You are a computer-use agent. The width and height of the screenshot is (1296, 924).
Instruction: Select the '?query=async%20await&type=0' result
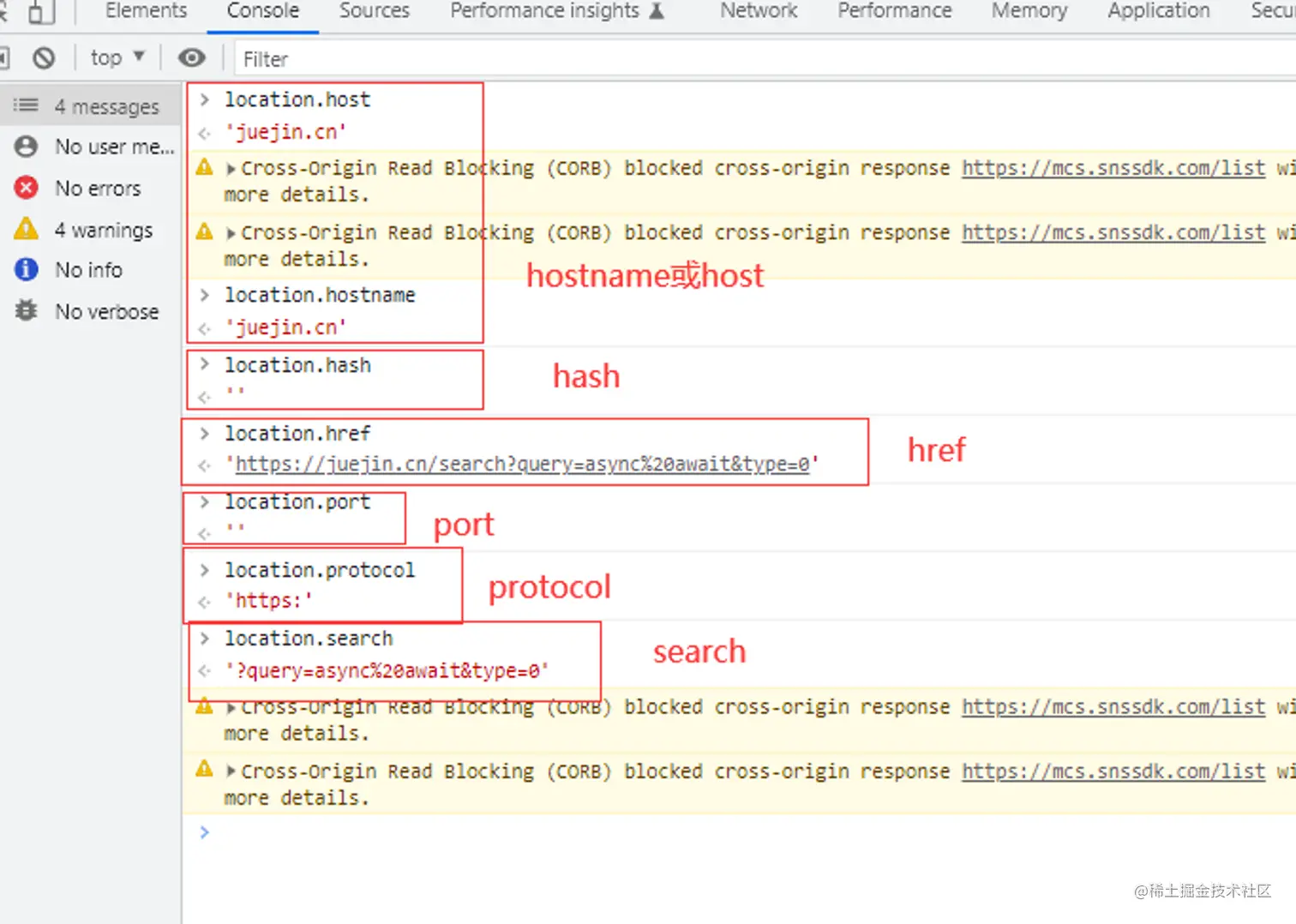387,670
